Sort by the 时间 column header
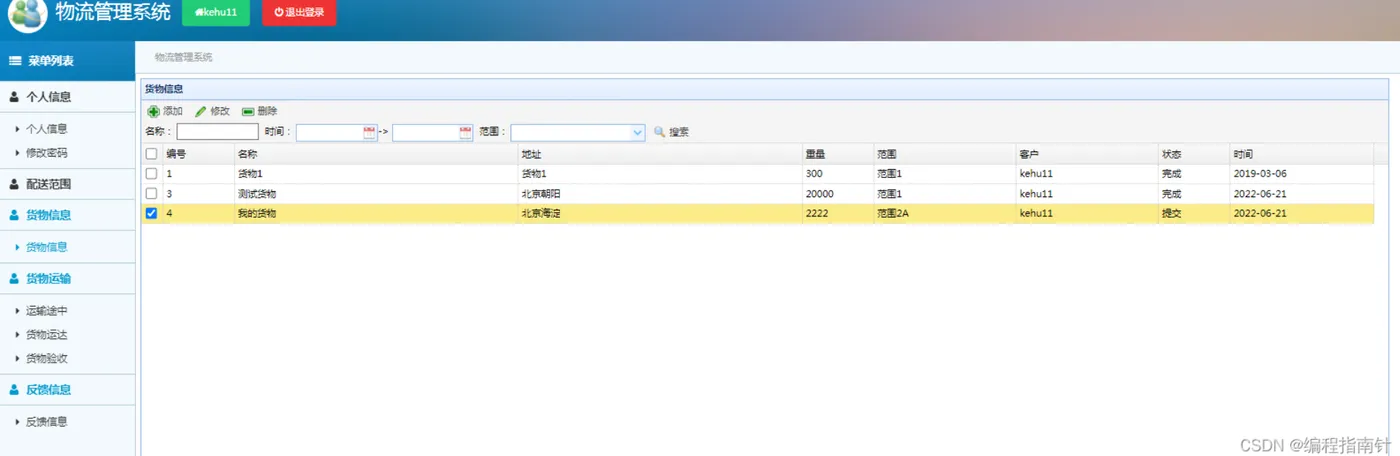The width and height of the screenshot is (1400, 456). [x=1301, y=154]
